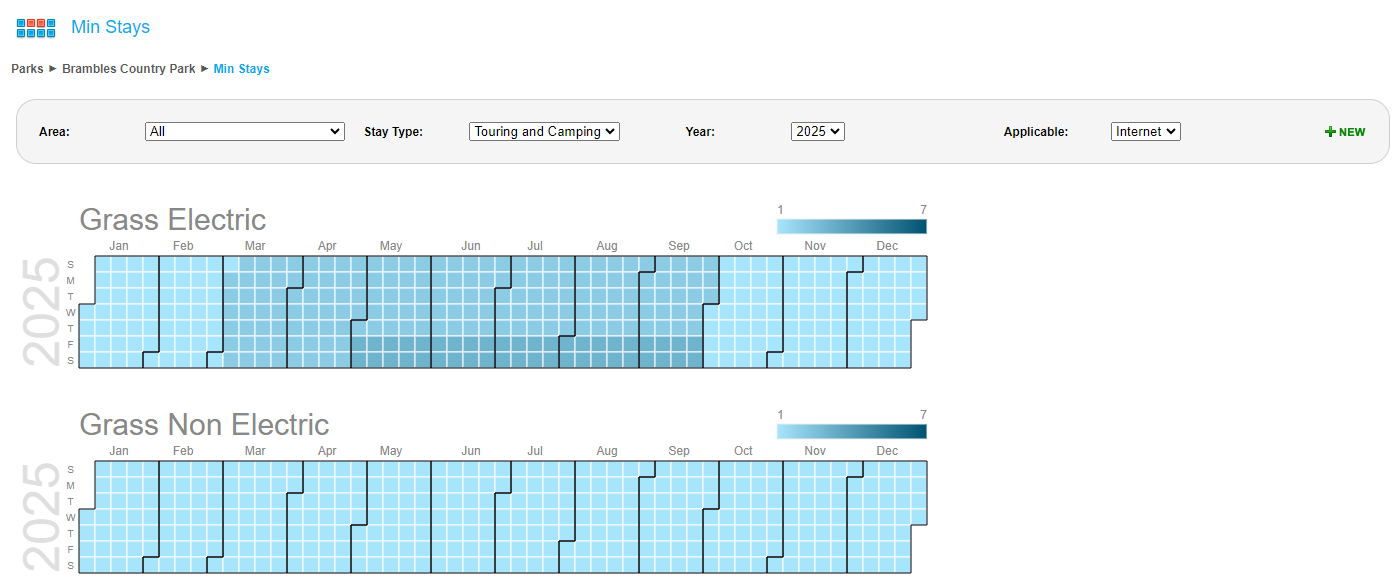Screen dimensions: 1398x588
Task: Click Jan label in Grass Non Electric calendar
Action: coord(119,451)
